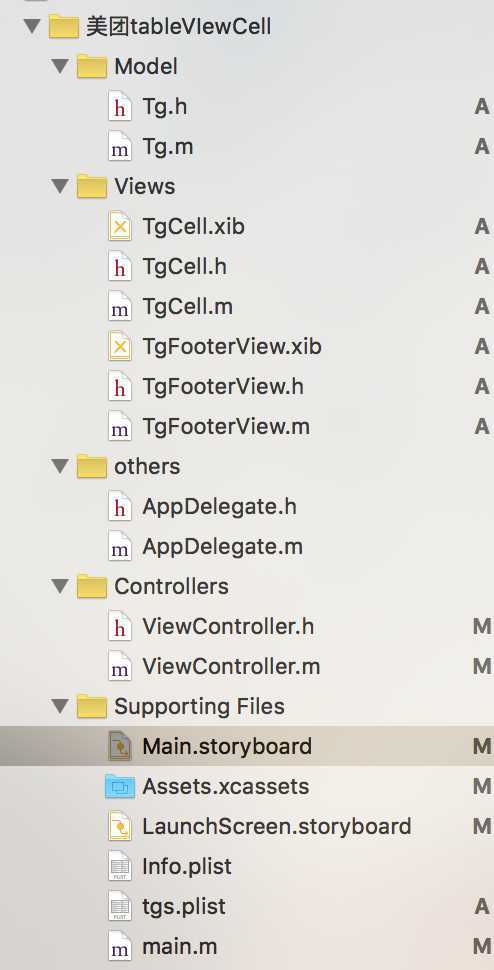Viewport: 494px width, 970px height.
Task: Open tgs.plist file
Action: (184, 906)
